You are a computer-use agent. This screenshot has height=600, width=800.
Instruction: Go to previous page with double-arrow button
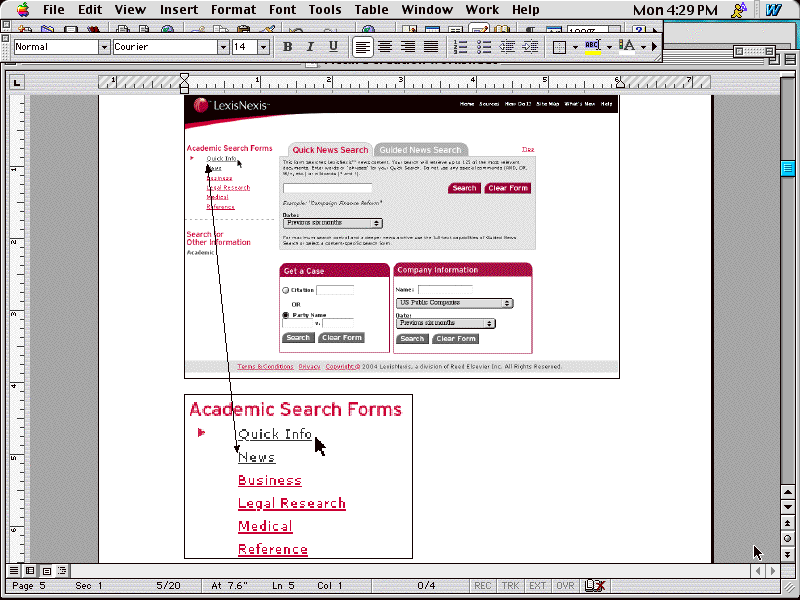coord(787,523)
